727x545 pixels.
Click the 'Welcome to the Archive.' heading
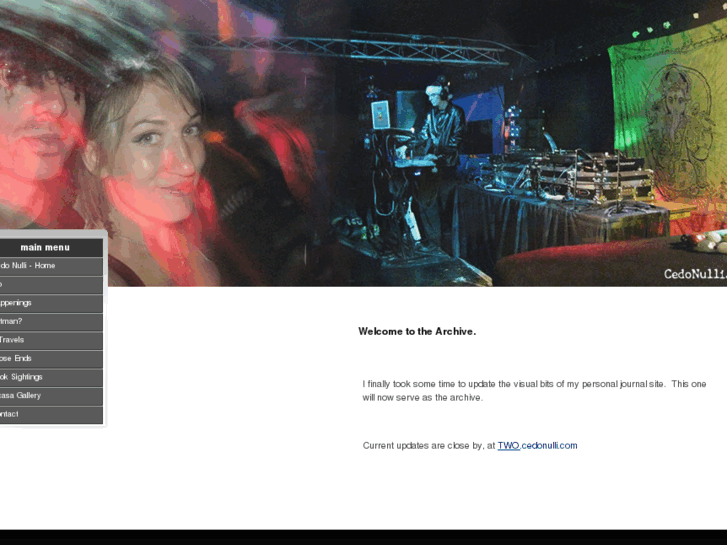tap(417, 331)
